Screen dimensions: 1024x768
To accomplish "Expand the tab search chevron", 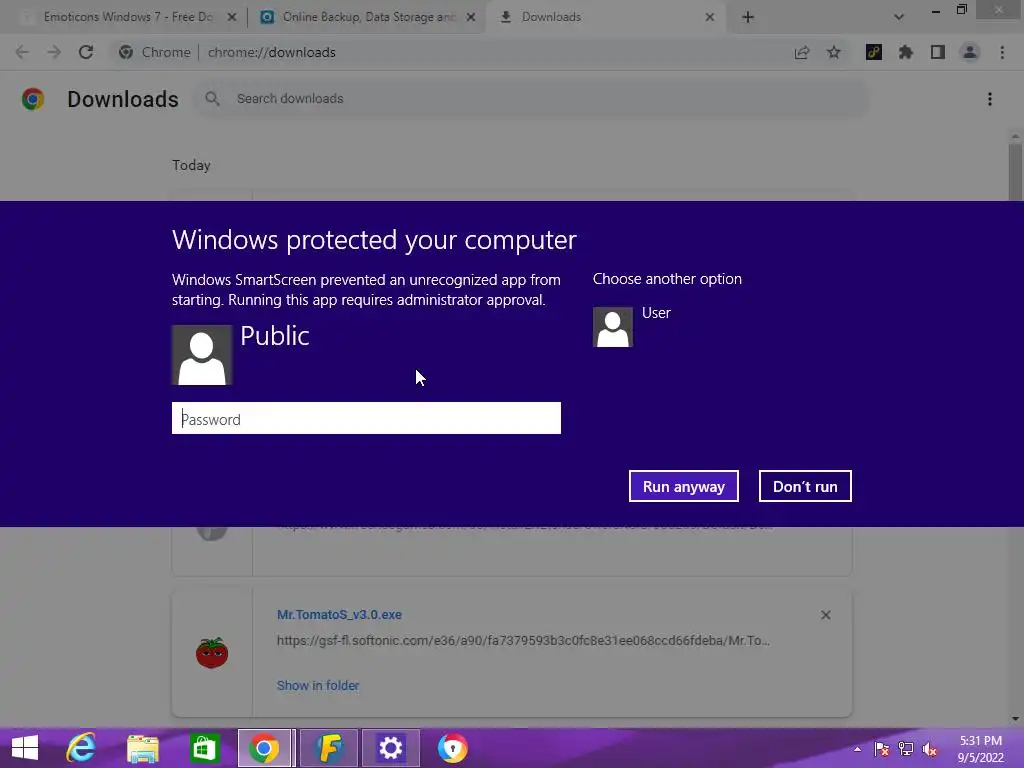I will (x=899, y=17).
